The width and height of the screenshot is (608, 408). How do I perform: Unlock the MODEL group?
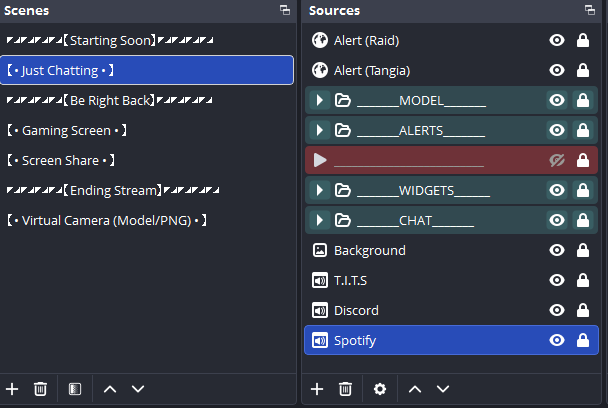583,100
